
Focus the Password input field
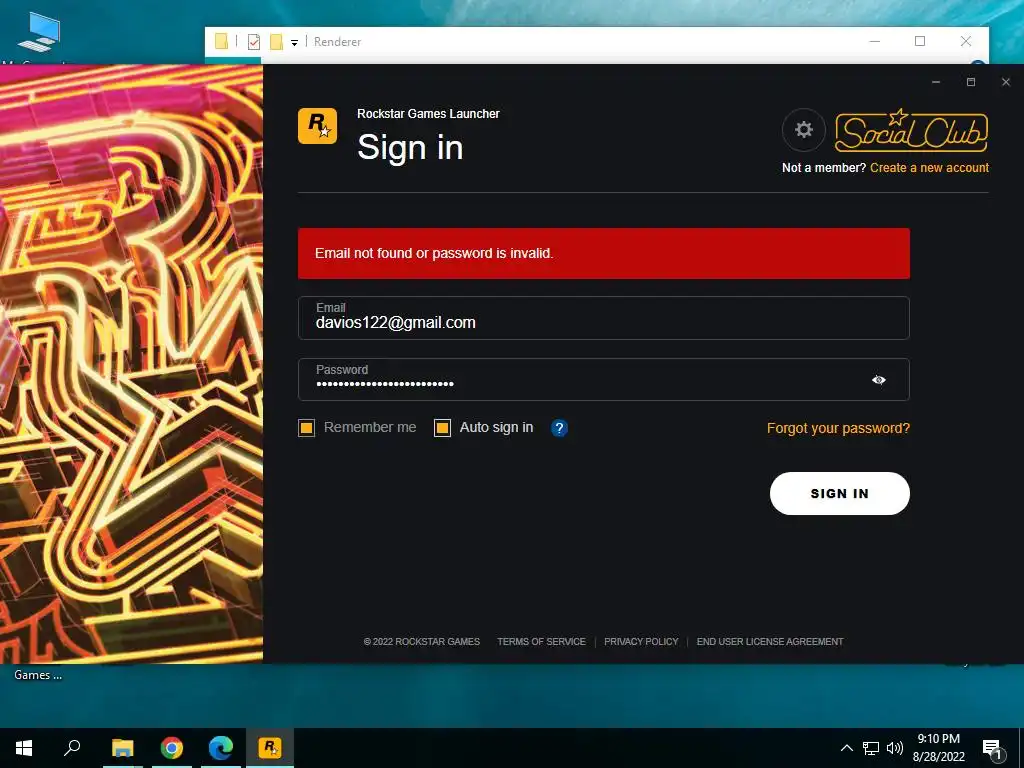pyautogui.click(x=603, y=379)
